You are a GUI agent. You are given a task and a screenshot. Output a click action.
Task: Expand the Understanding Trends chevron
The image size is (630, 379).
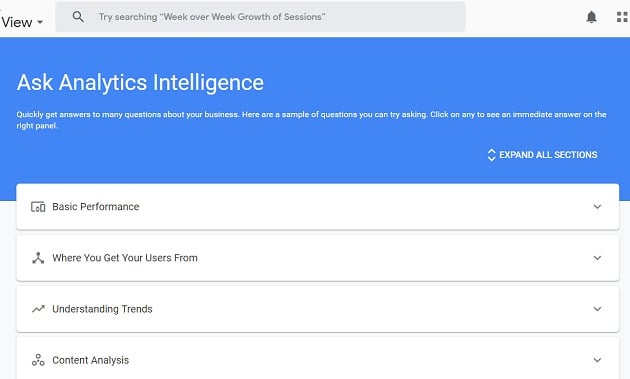click(x=597, y=309)
